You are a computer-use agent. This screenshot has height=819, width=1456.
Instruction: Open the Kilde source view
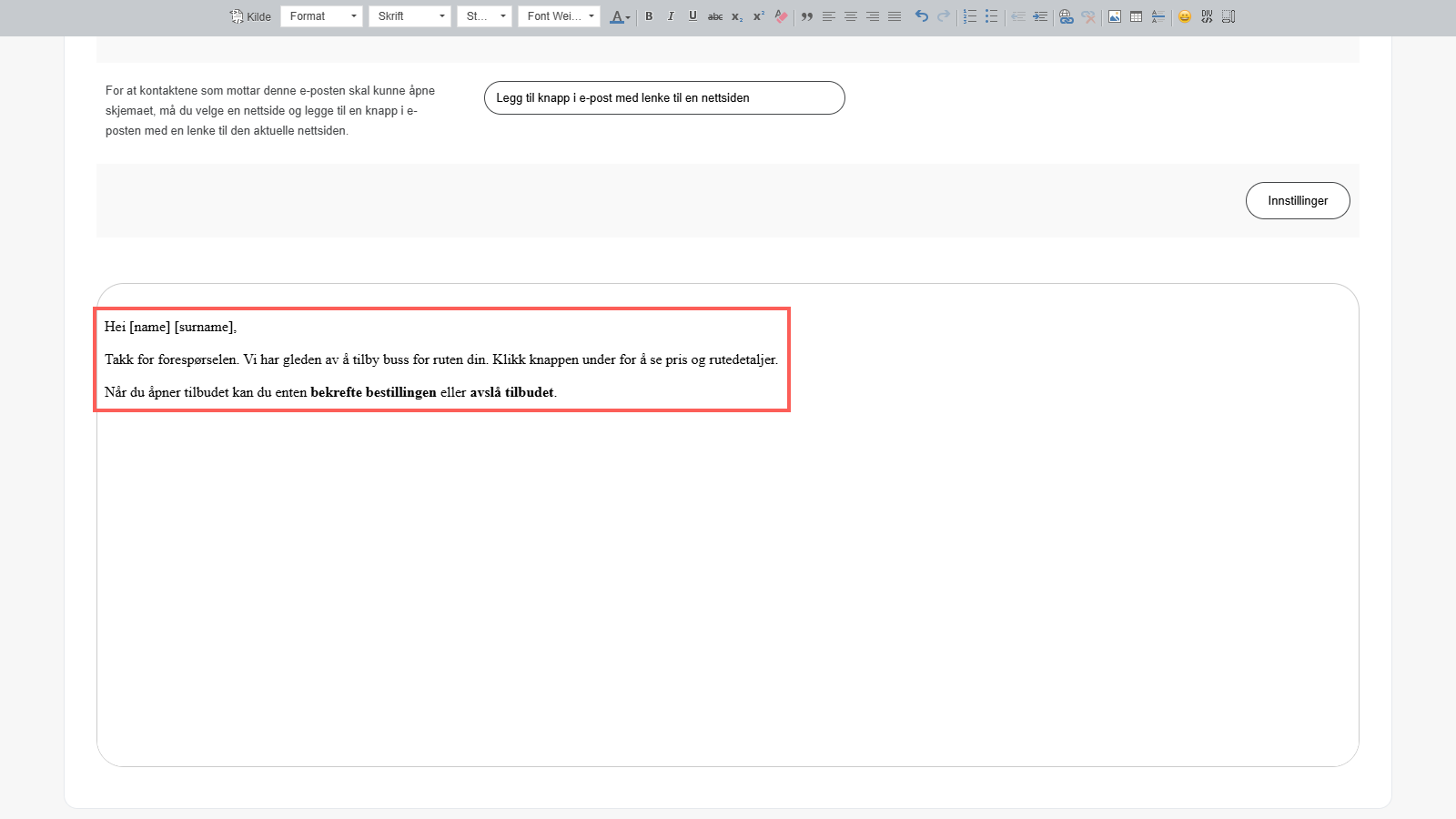pos(250,16)
